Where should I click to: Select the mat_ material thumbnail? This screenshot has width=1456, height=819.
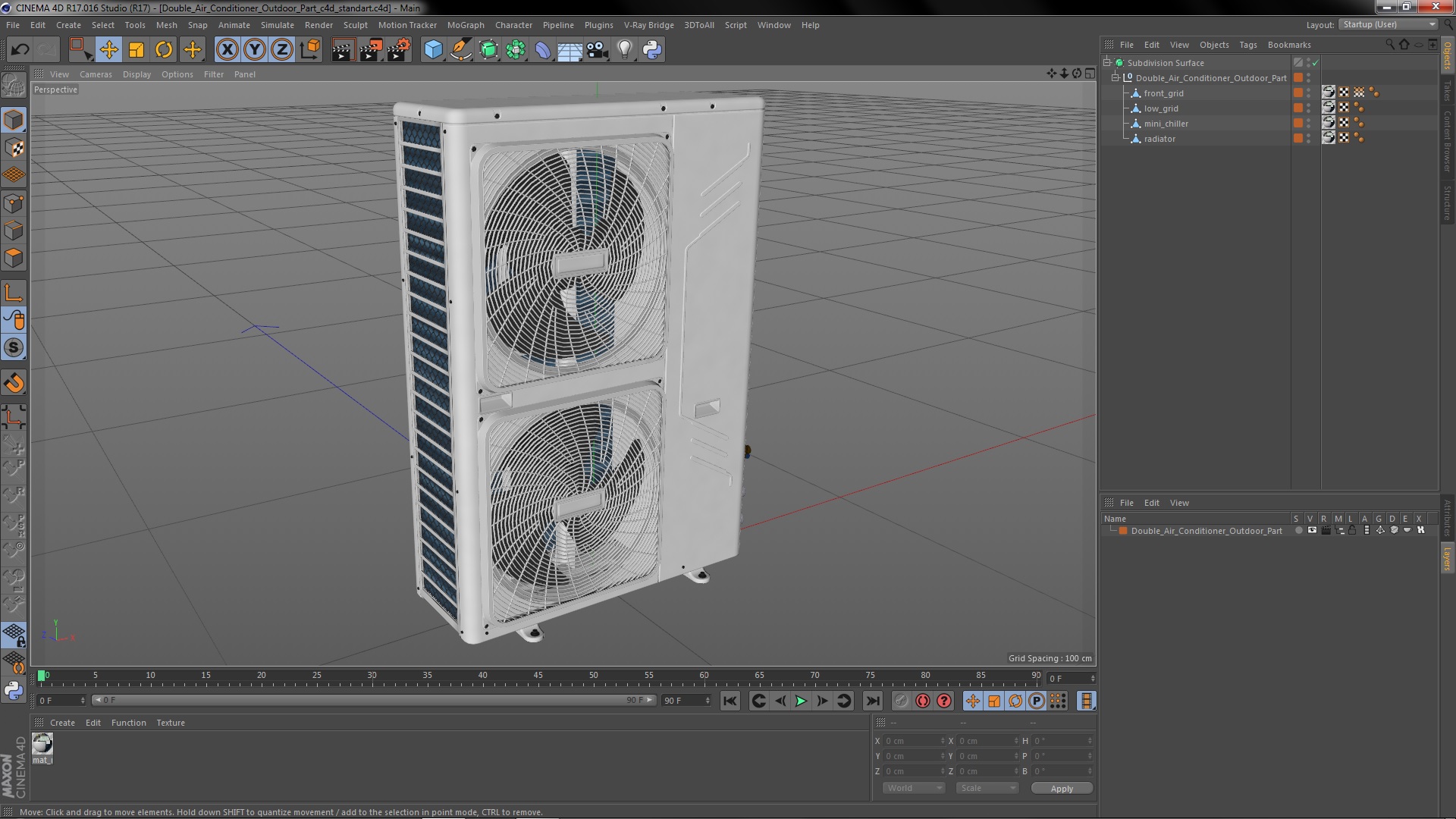tap(42, 744)
